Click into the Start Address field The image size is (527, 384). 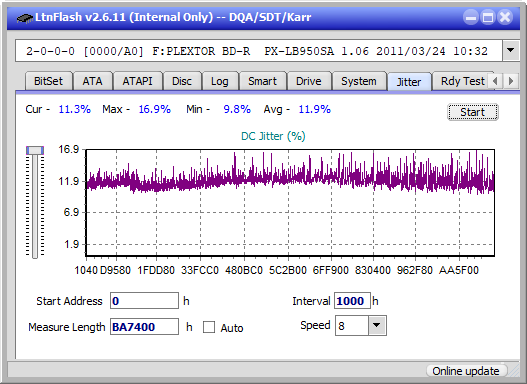(x=145, y=301)
